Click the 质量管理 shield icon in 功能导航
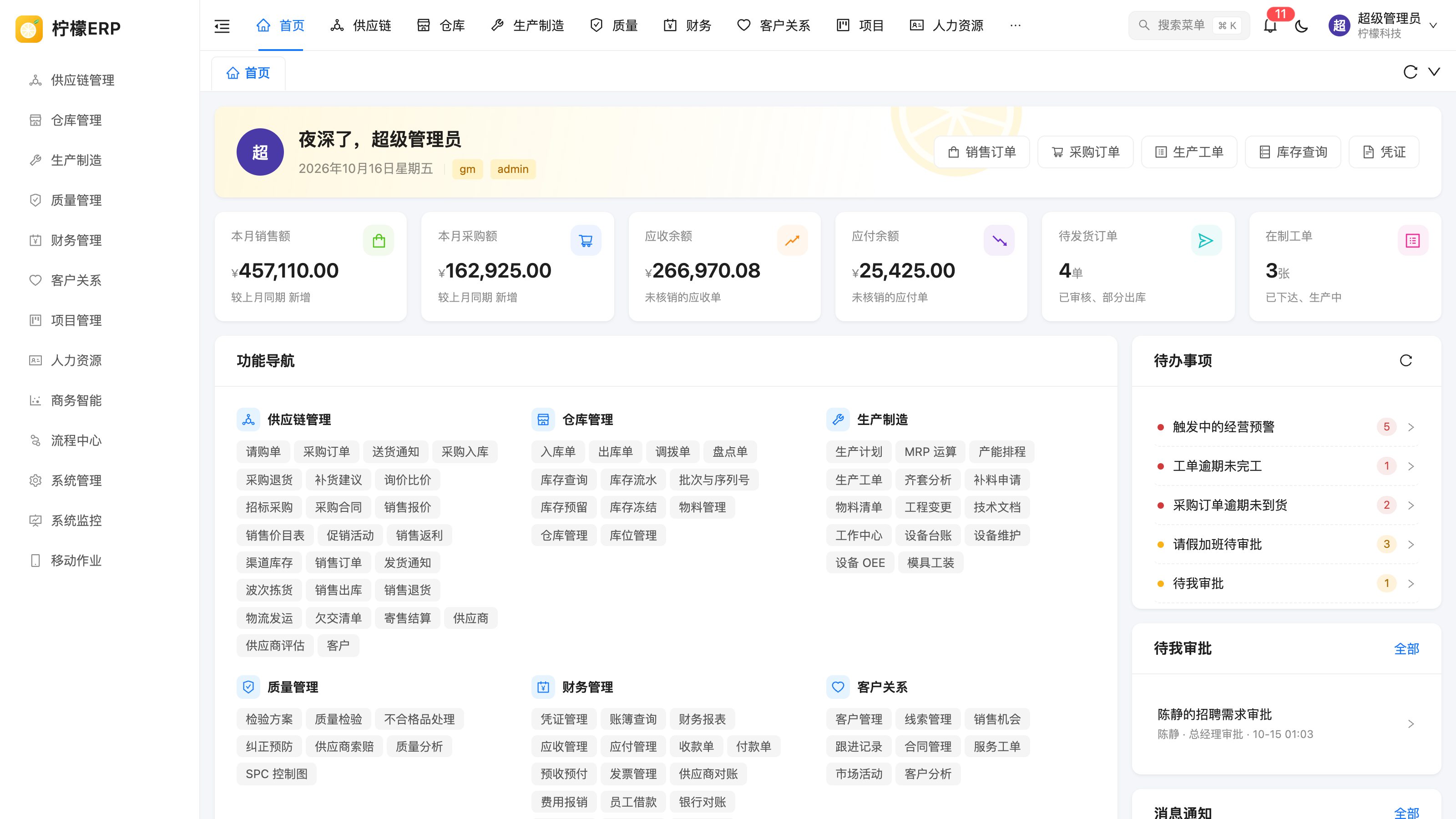 (x=248, y=687)
